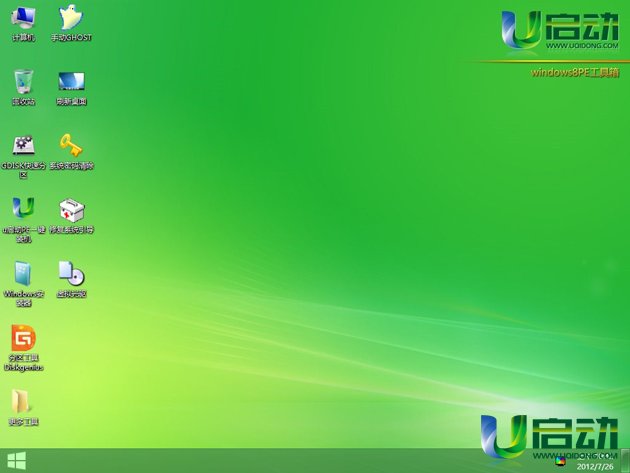Open the virtual CD drive disc icon
This screenshot has width=630, height=473.
point(71,273)
